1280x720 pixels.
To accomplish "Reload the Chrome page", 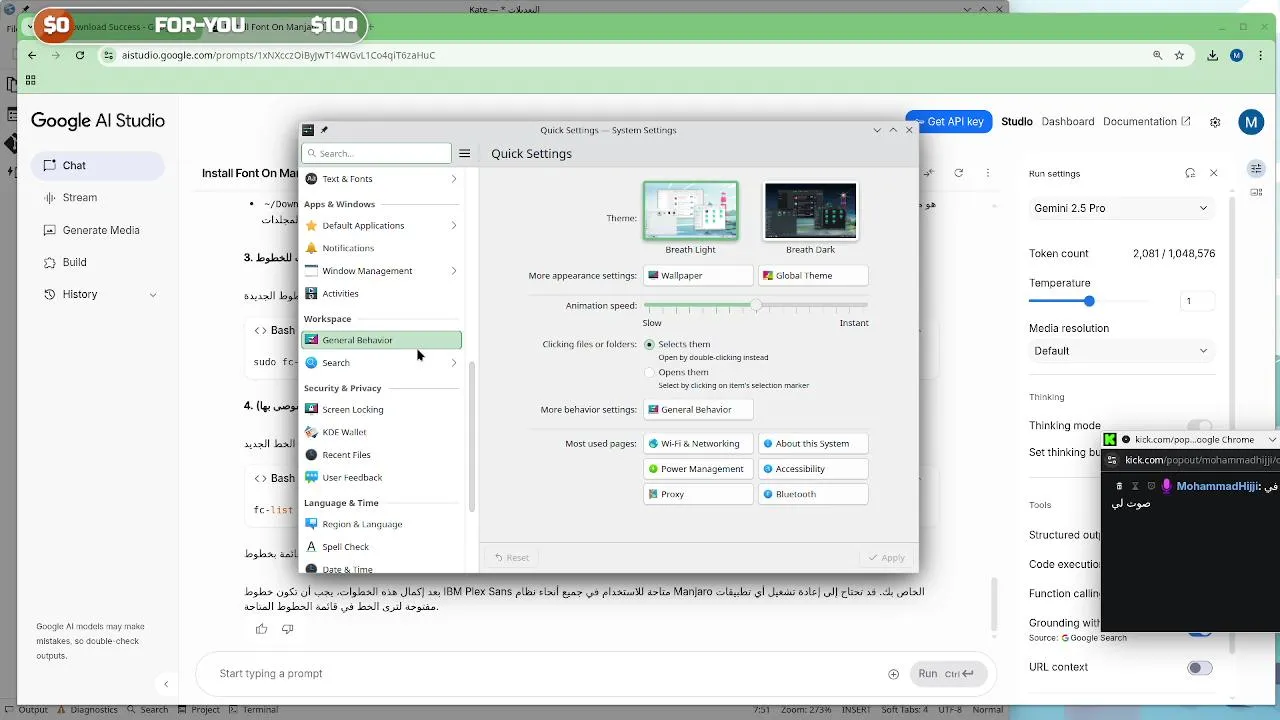I will tap(80, 55).
